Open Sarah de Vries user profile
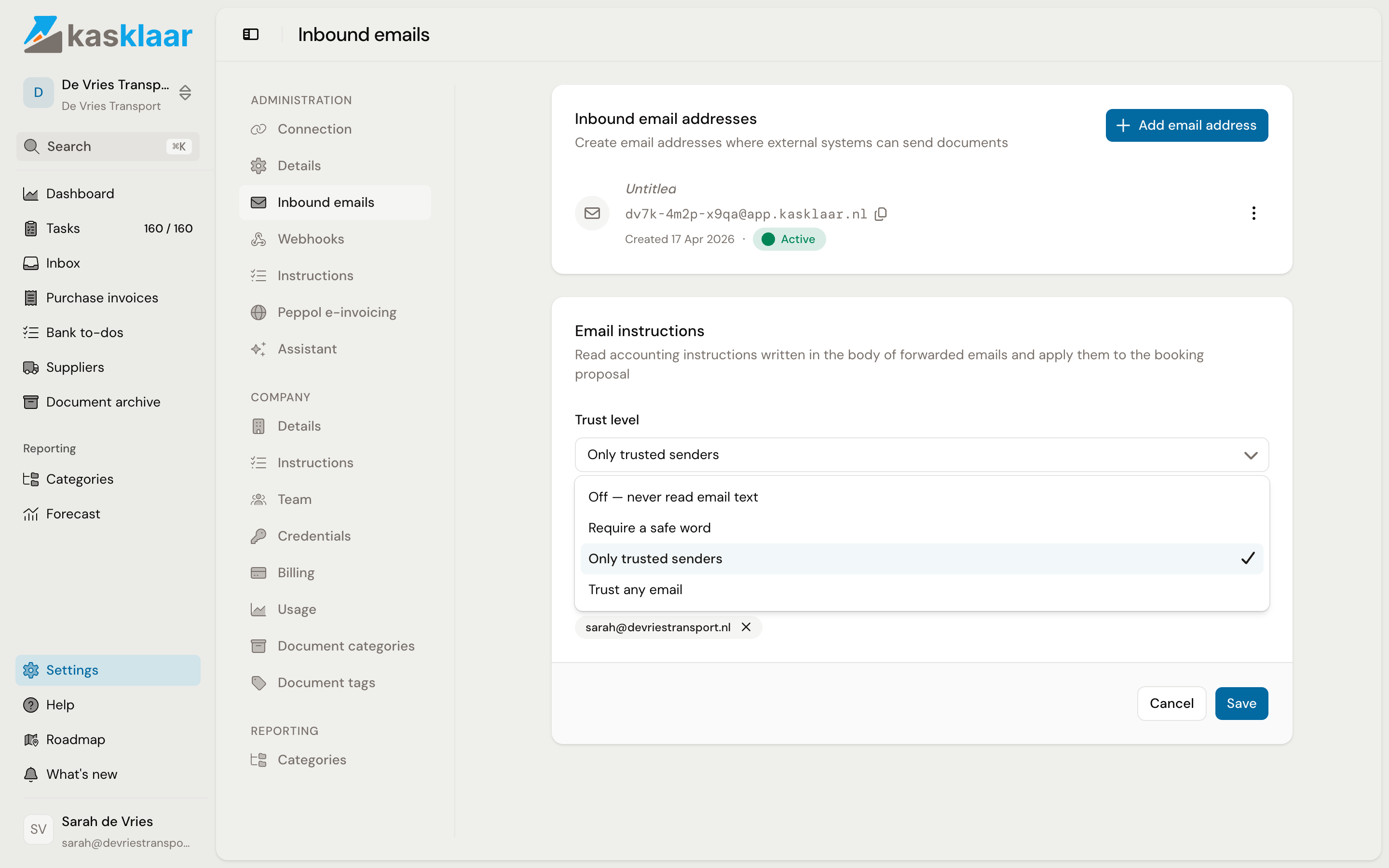The width and height of the screenshot is (1389, 868). 108,831
